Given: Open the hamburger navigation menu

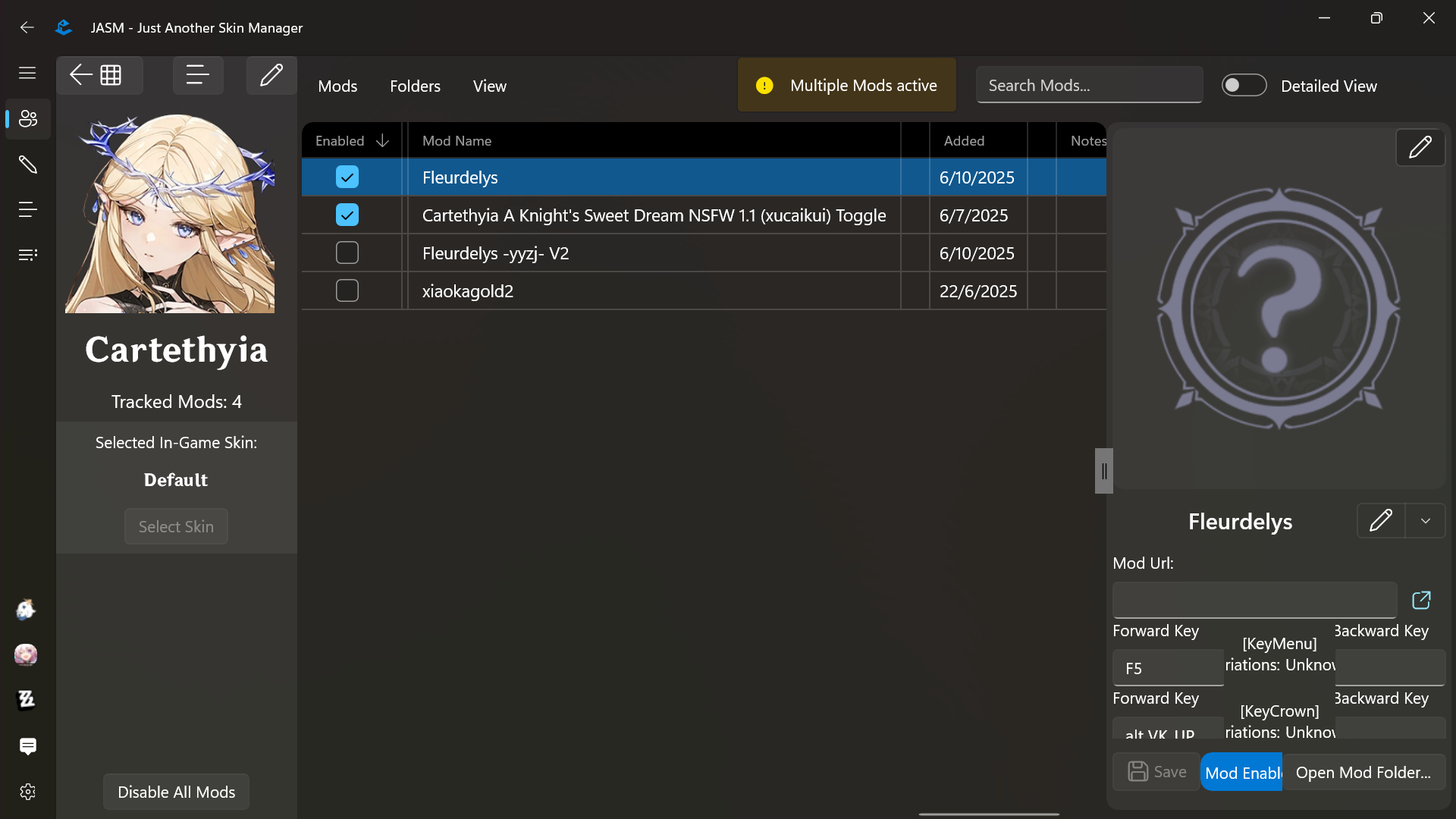Looking at the screenshot, I should pyautogui.click(x=27, y=73).
